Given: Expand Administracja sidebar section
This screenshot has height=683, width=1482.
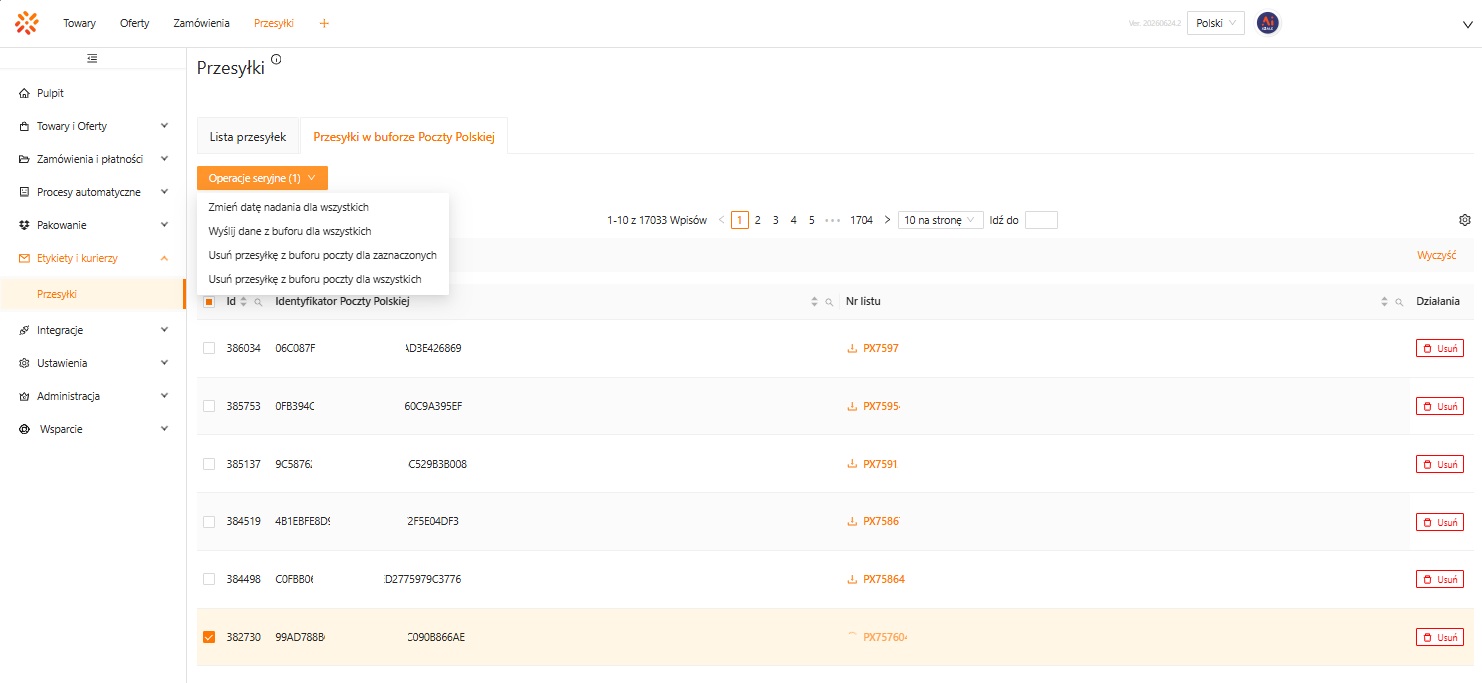Looking at the screenshot, I should [92, 396].
